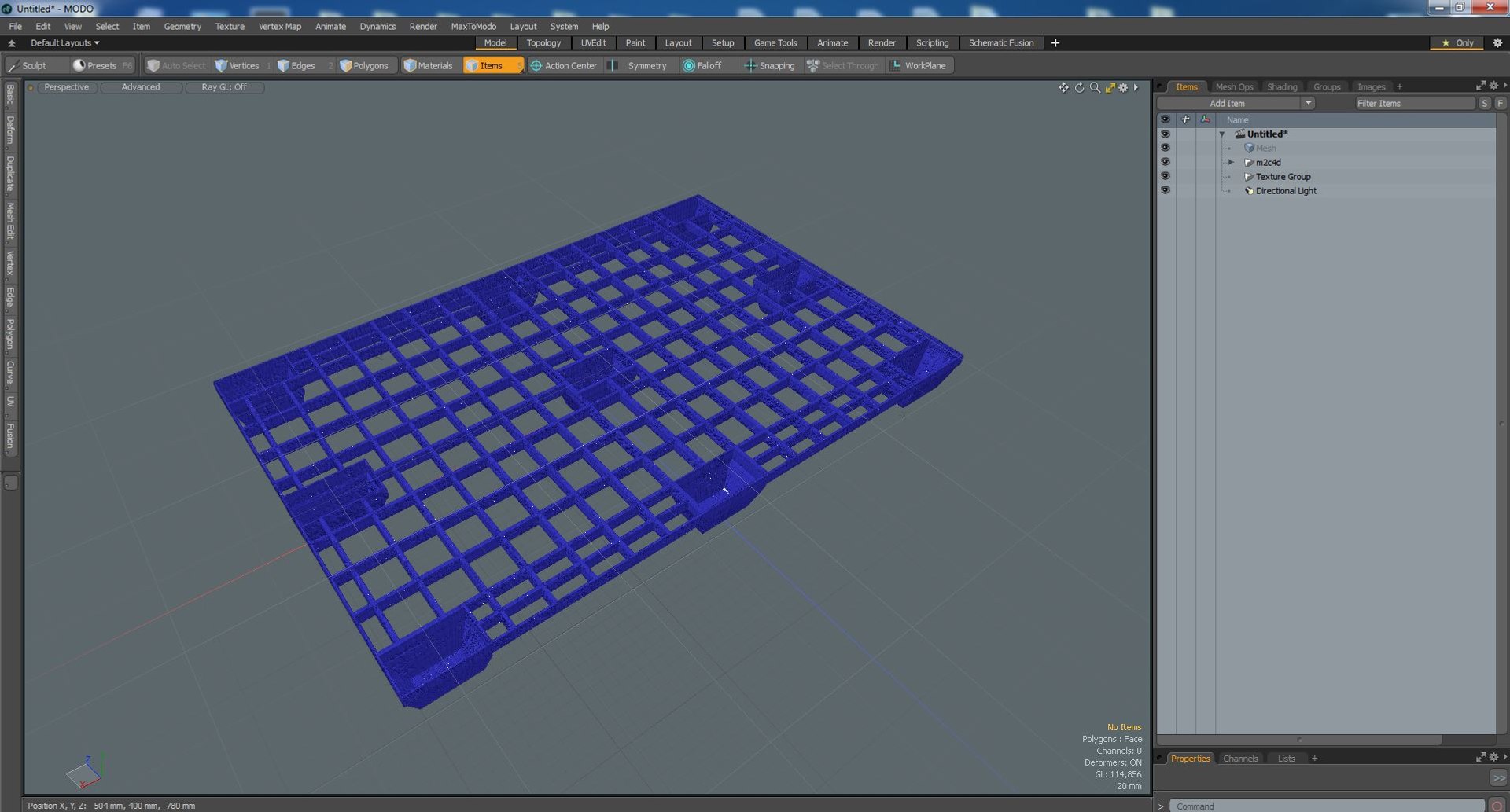Toggle Auto Select

[176, 65]
